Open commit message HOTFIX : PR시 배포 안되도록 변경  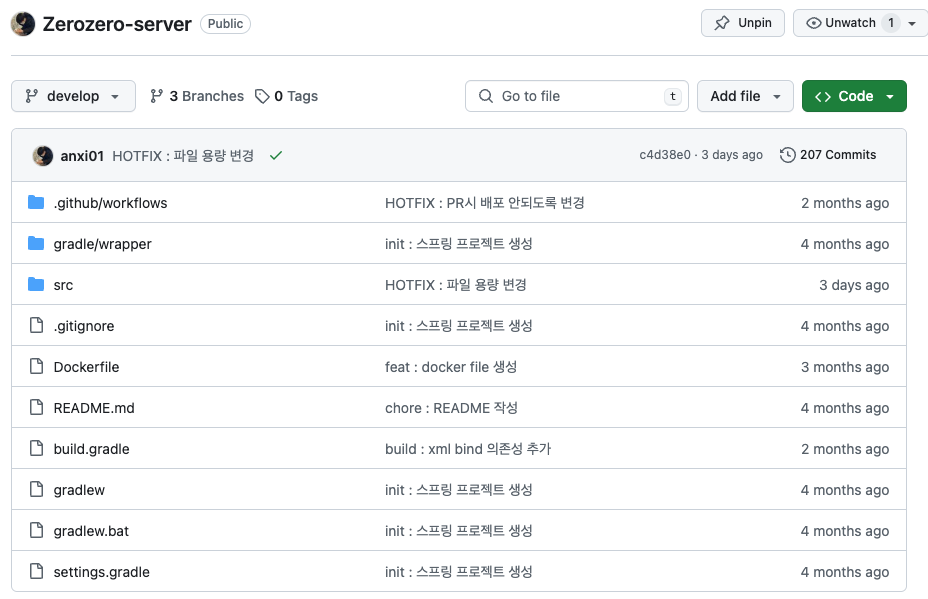(x=485, y=203)
